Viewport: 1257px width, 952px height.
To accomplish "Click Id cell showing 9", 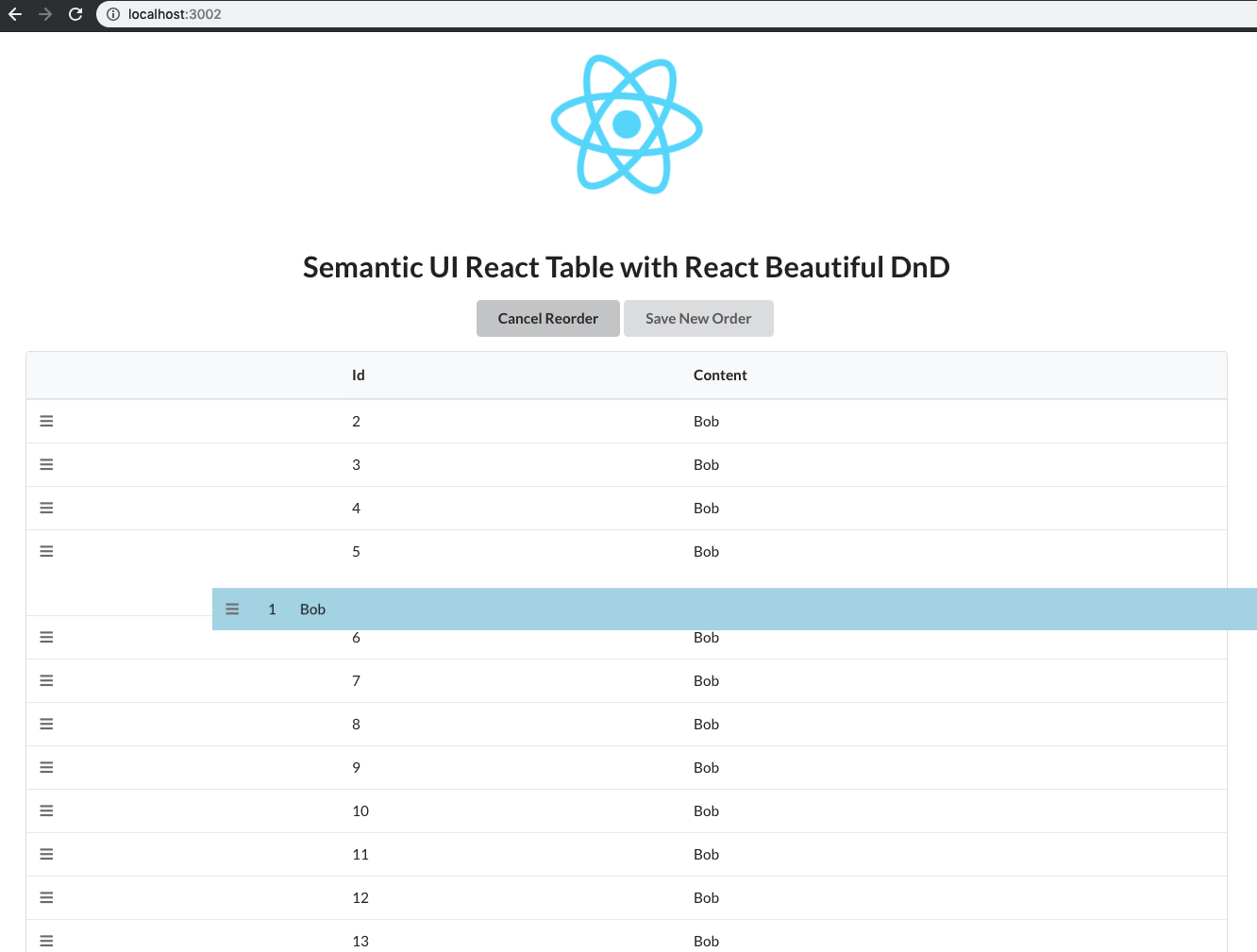I will (x=357, y=767).
